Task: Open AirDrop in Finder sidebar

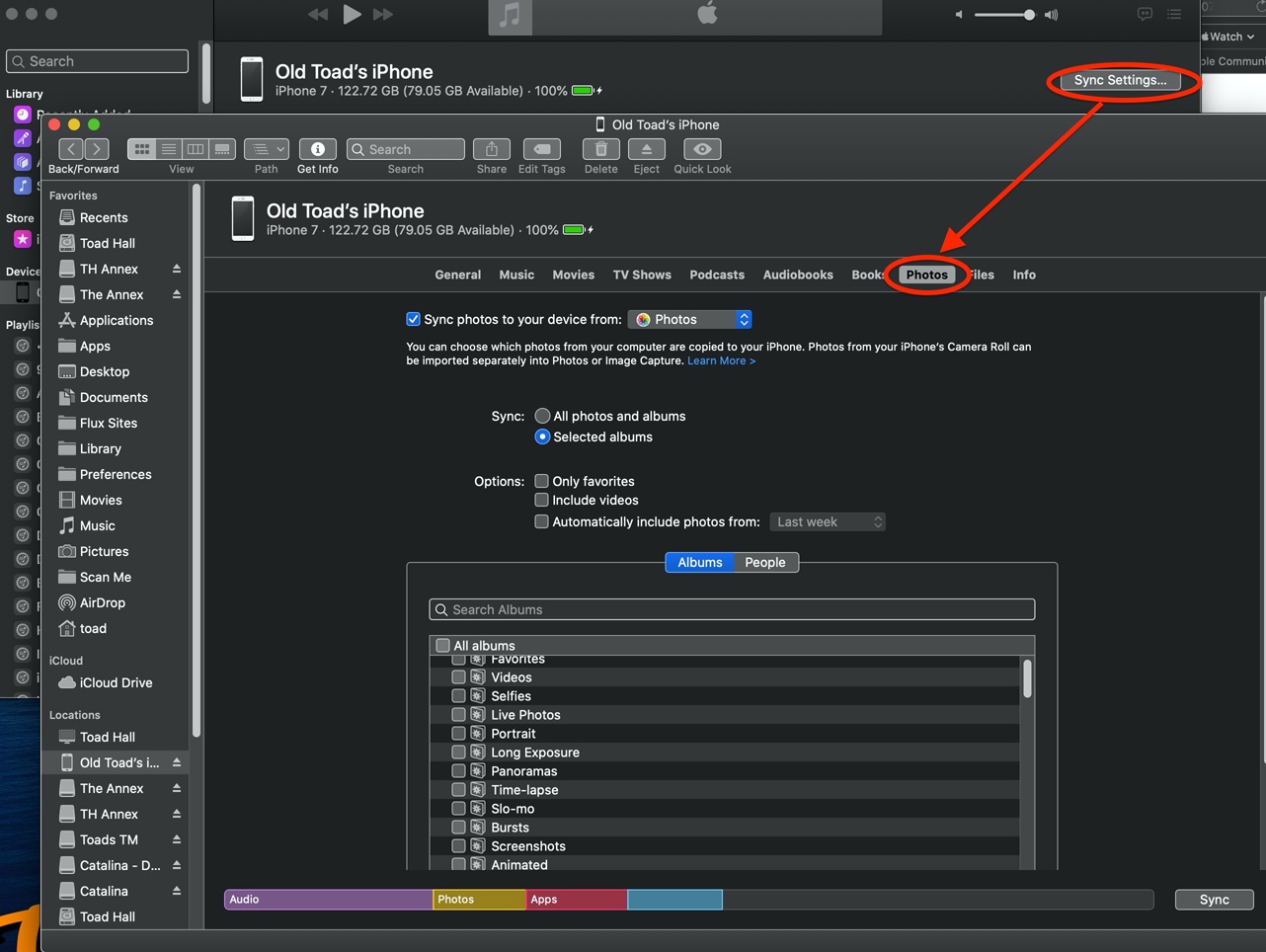Action: click(x=103, y=602)
